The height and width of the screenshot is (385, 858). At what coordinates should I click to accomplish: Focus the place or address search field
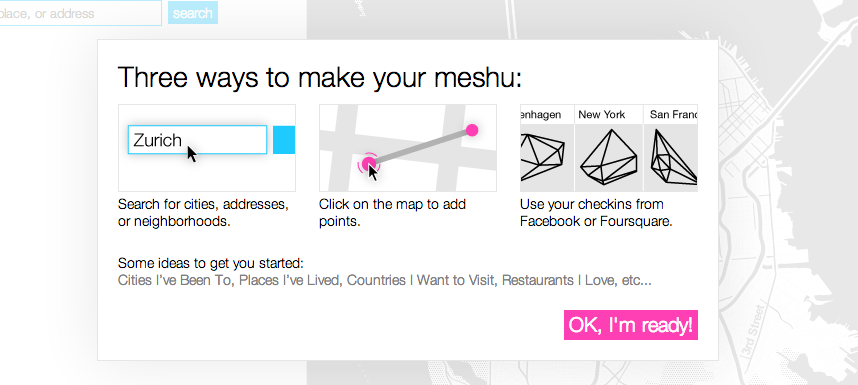(x=80, y=13)
